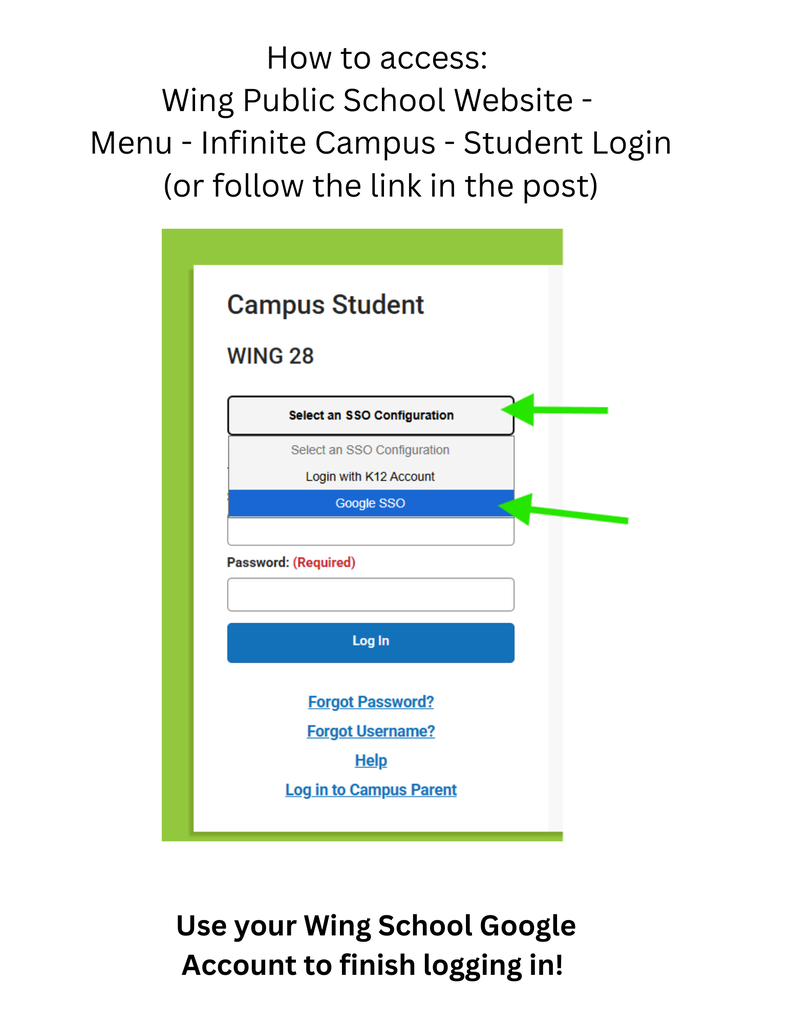Click the How to access title text

[x=378, y=58]
